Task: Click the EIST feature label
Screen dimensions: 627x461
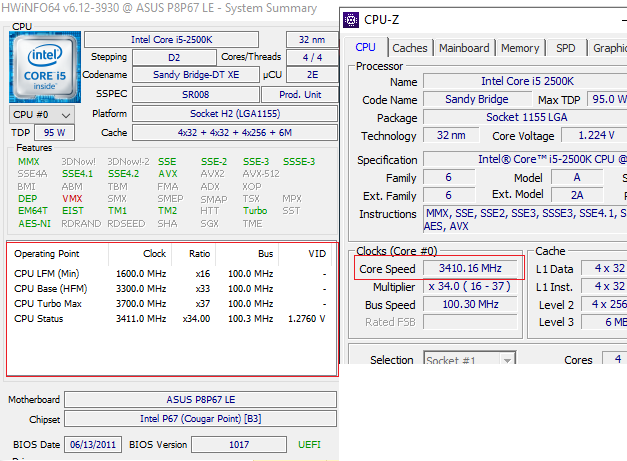Action: [x=73, y=211]
